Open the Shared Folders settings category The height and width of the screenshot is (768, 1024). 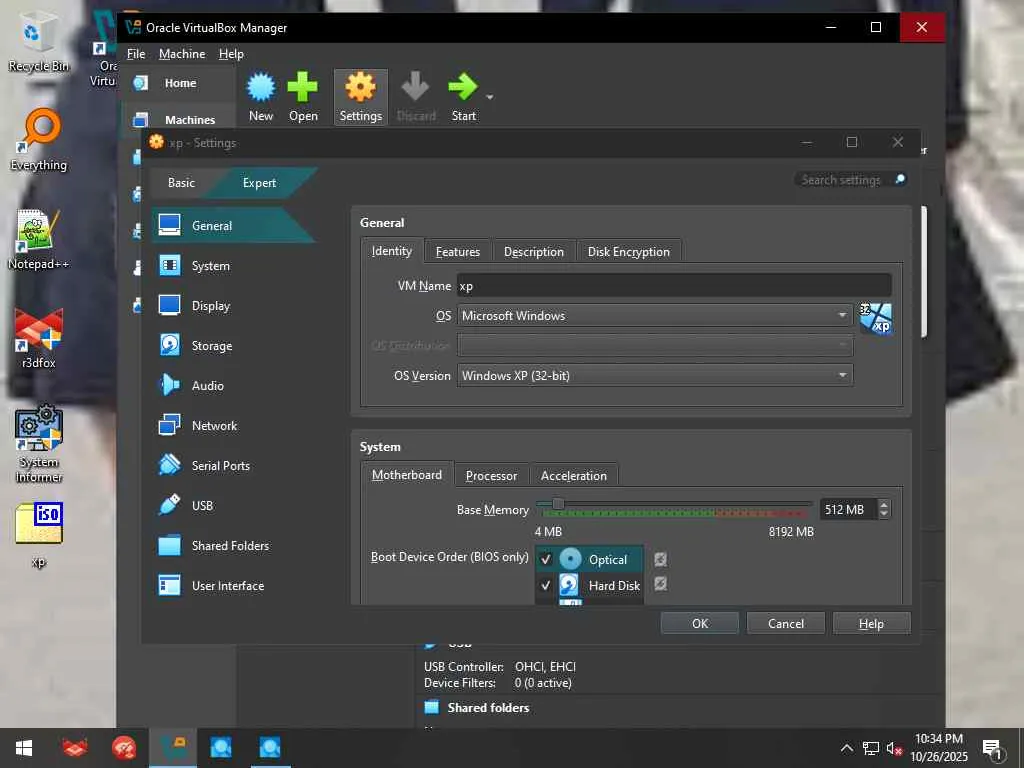tap(230, 545)
